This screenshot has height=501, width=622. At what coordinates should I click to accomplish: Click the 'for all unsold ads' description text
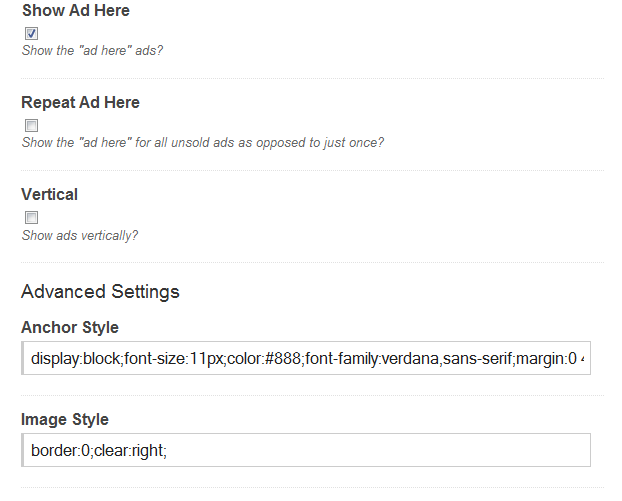click(184, 143)
